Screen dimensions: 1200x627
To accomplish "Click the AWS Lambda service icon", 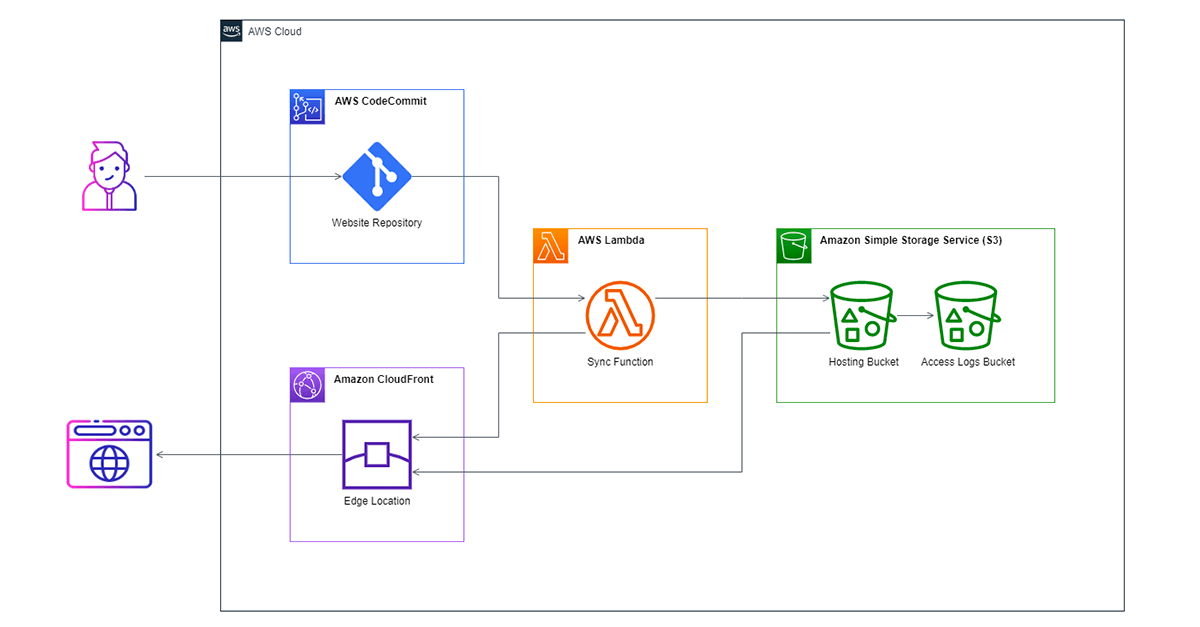I will pyautogui.click(x=551, y=246).
